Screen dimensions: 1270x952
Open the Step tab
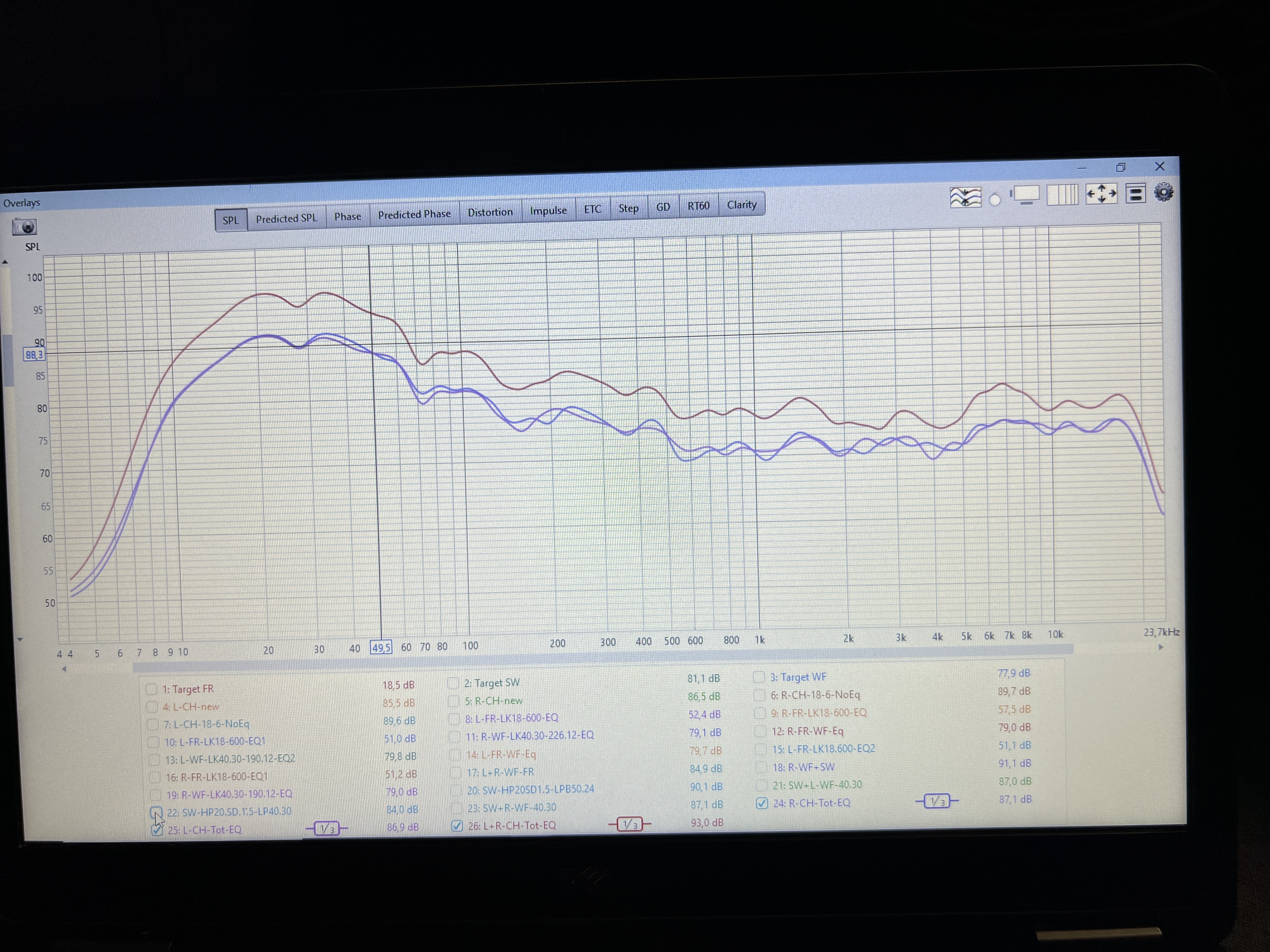(x=628, y=208)
